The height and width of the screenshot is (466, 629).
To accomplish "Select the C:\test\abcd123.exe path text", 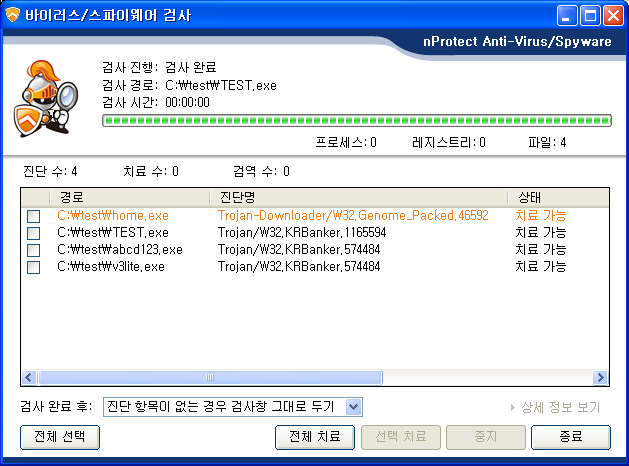I will [120, 249].
